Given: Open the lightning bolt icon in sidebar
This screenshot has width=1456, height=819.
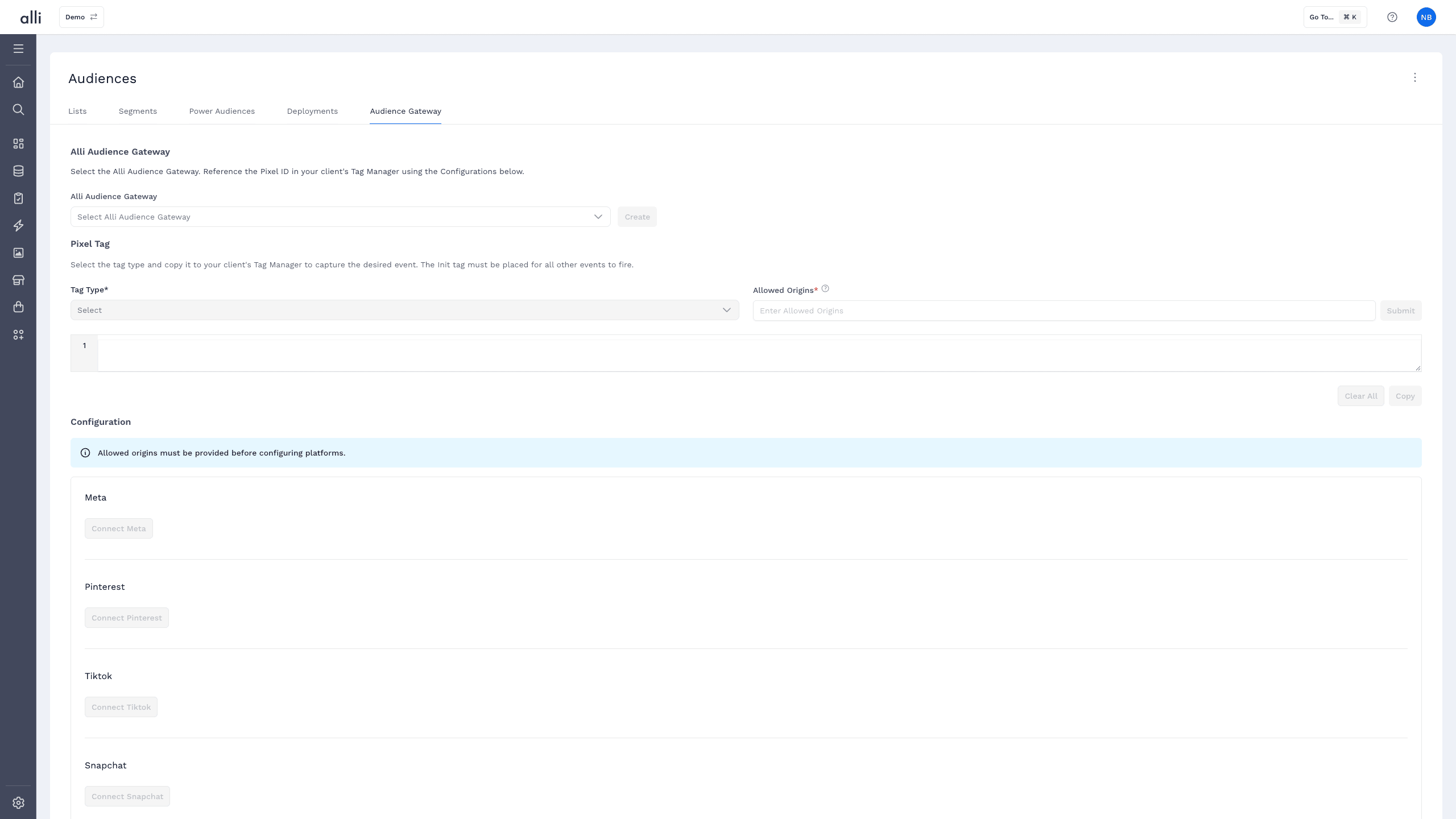Looking at the screenshot, I should 18,225.
